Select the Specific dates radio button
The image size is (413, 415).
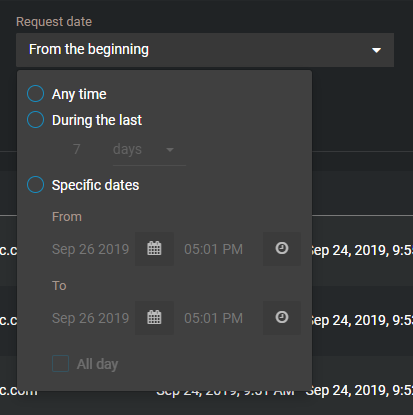(35, 185)
